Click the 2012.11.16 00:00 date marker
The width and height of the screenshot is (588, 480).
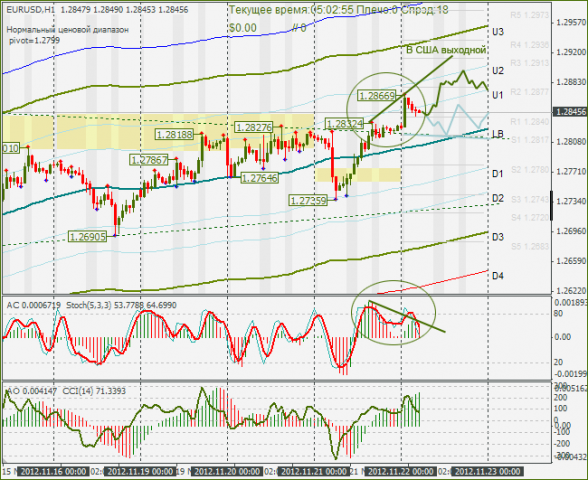tap(54, 471)
